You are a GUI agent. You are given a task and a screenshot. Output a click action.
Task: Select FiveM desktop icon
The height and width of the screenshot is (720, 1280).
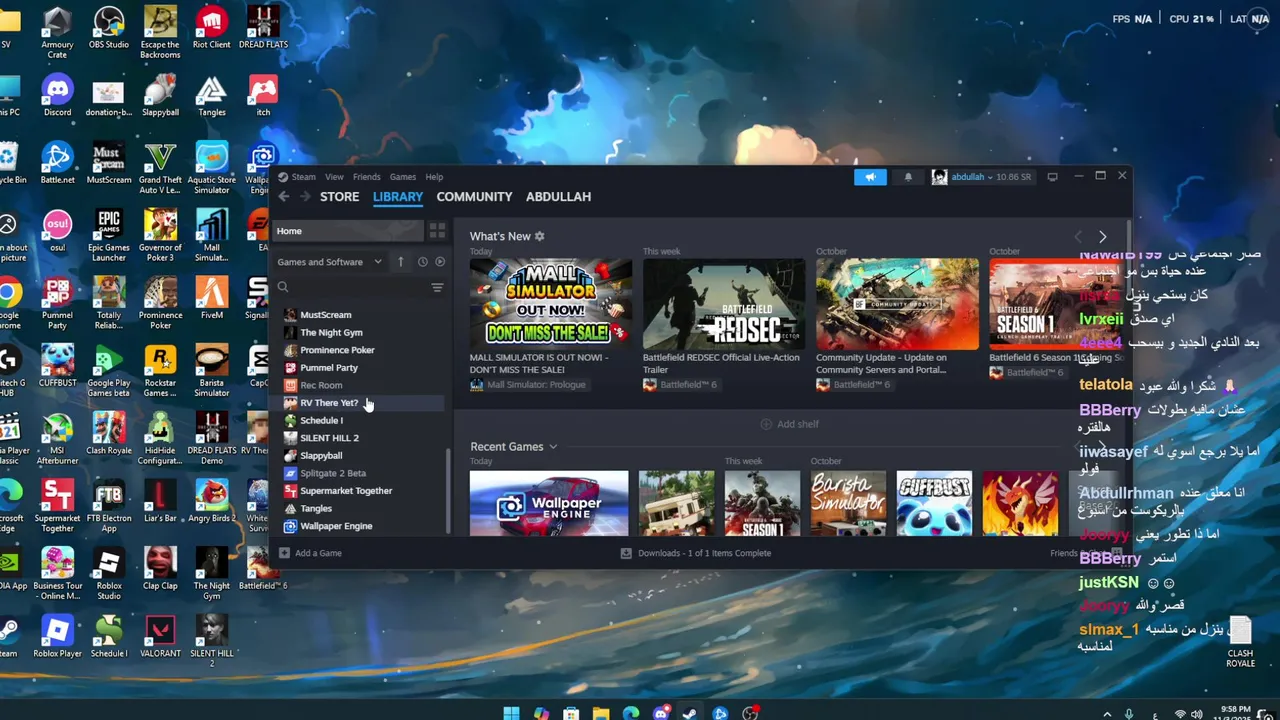pos(211,298)
